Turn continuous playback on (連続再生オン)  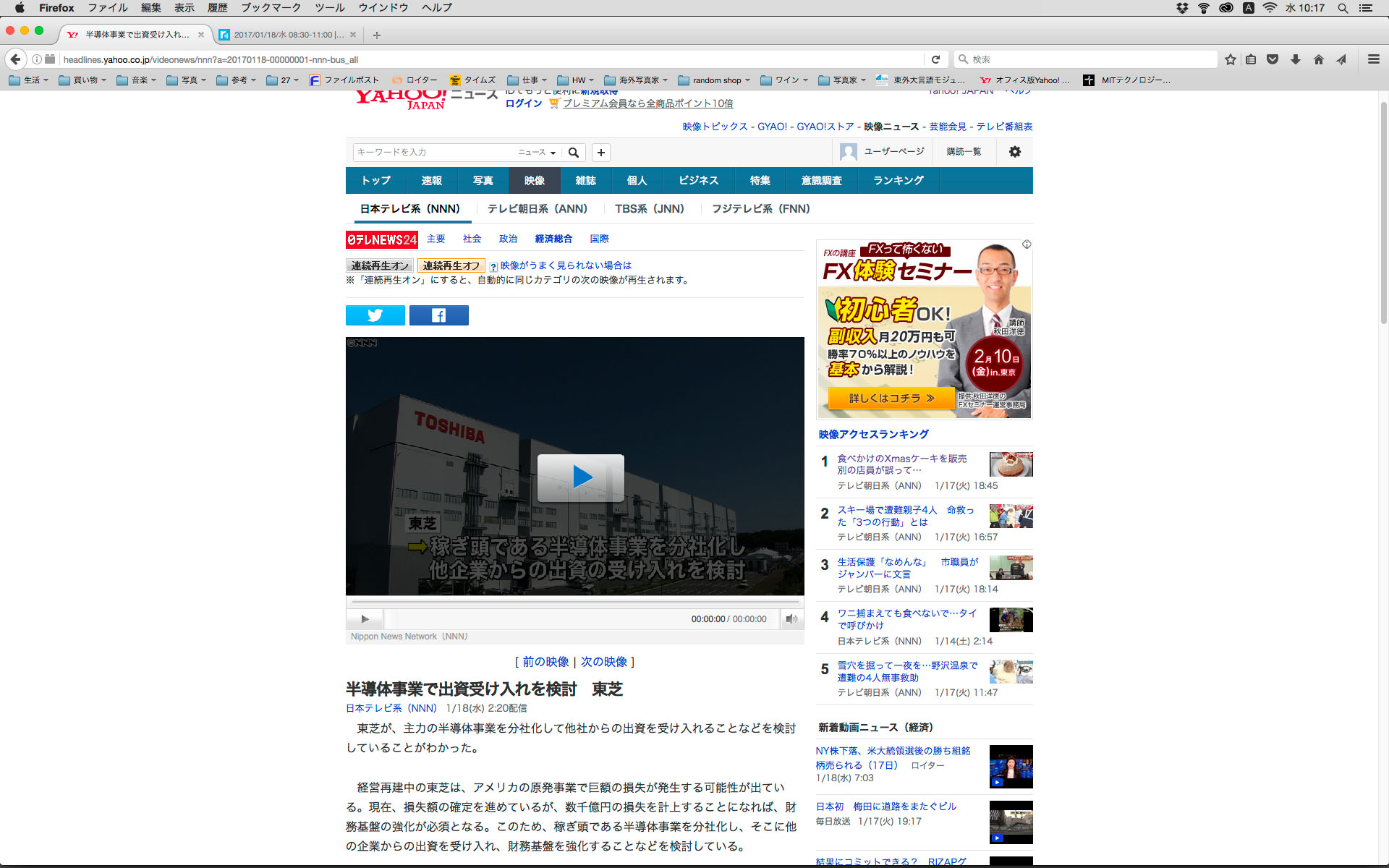(380, 265)
